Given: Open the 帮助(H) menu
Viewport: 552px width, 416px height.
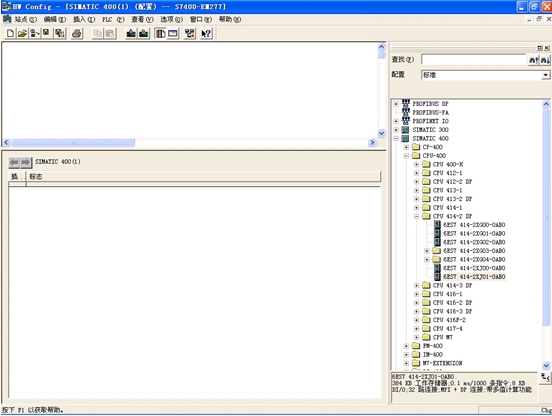Looking at the screenshot, I should click(x=230, y=19).
